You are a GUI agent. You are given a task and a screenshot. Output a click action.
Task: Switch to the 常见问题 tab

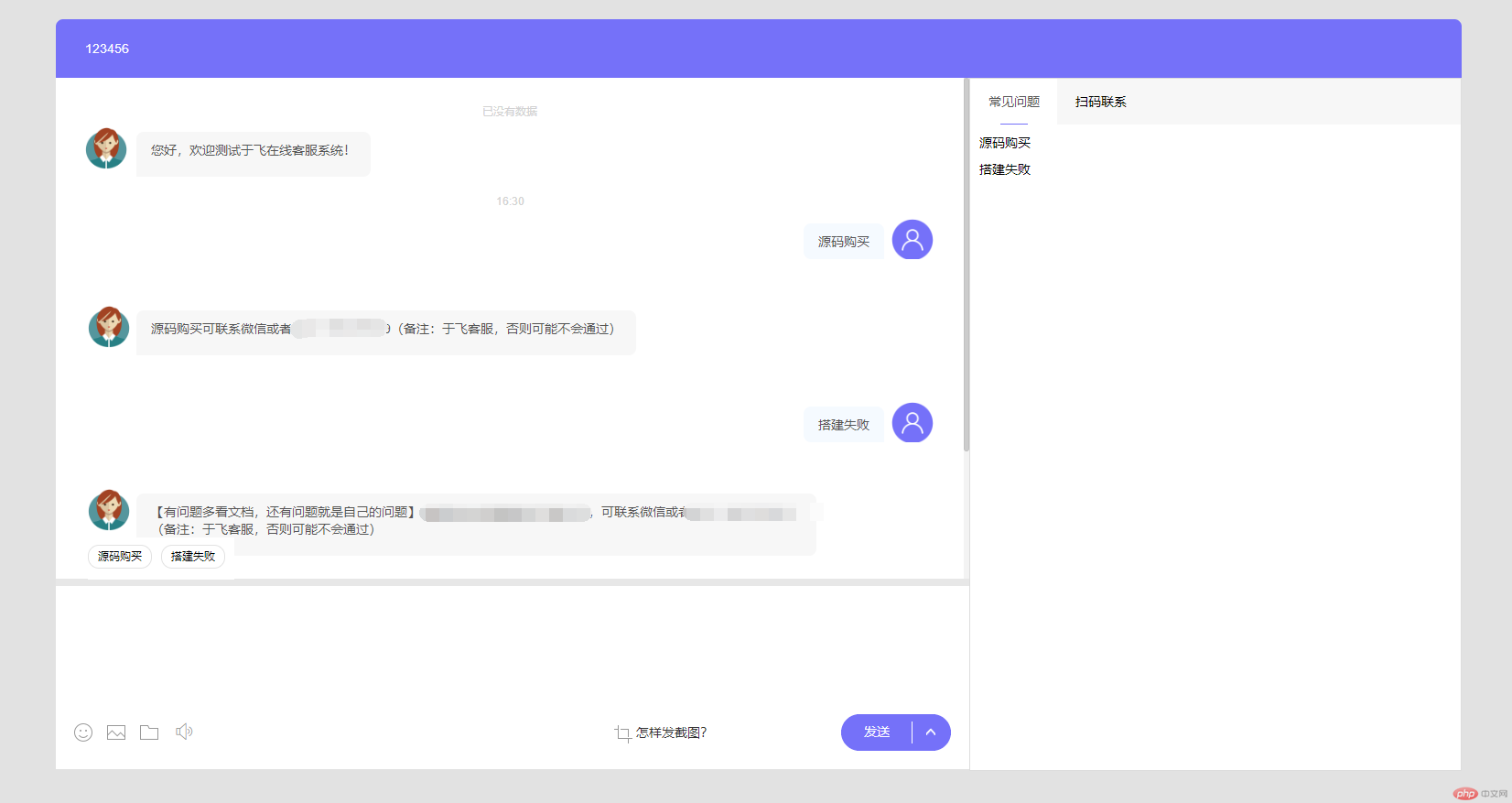coord(1014,102)
